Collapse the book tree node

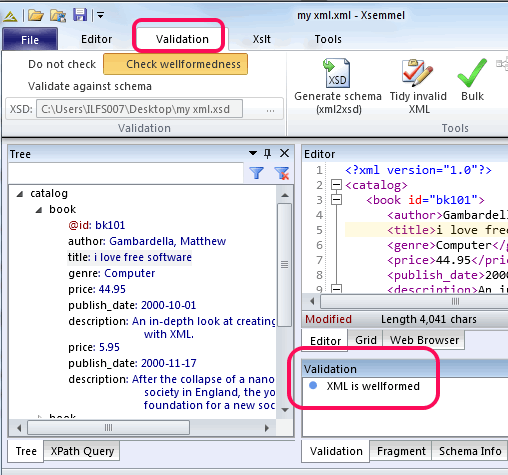[x=39, y=210]
